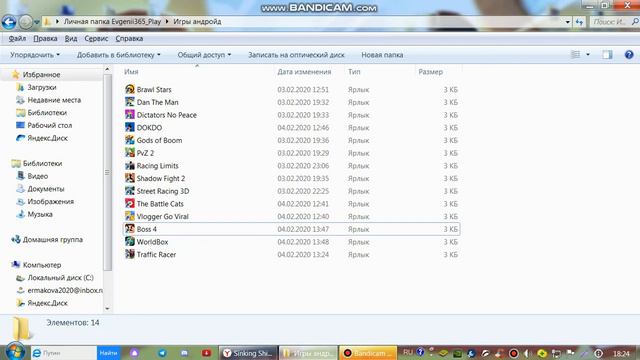This screenshot has height=360, width=640.
Task: Open Локальный диск (C:)
Action: tap(60, 278)
